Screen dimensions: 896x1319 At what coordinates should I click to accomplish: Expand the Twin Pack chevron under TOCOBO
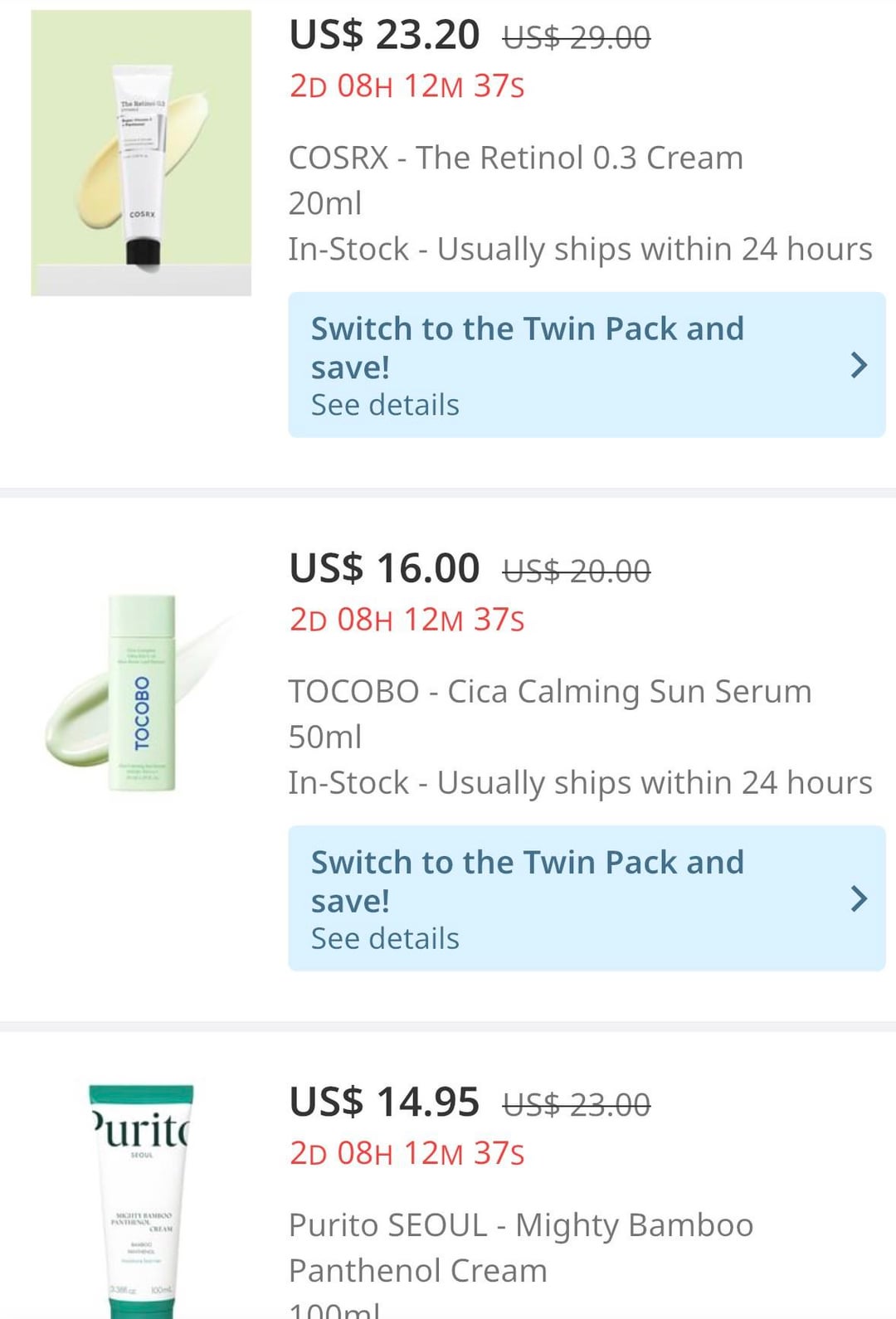(859, 898)
